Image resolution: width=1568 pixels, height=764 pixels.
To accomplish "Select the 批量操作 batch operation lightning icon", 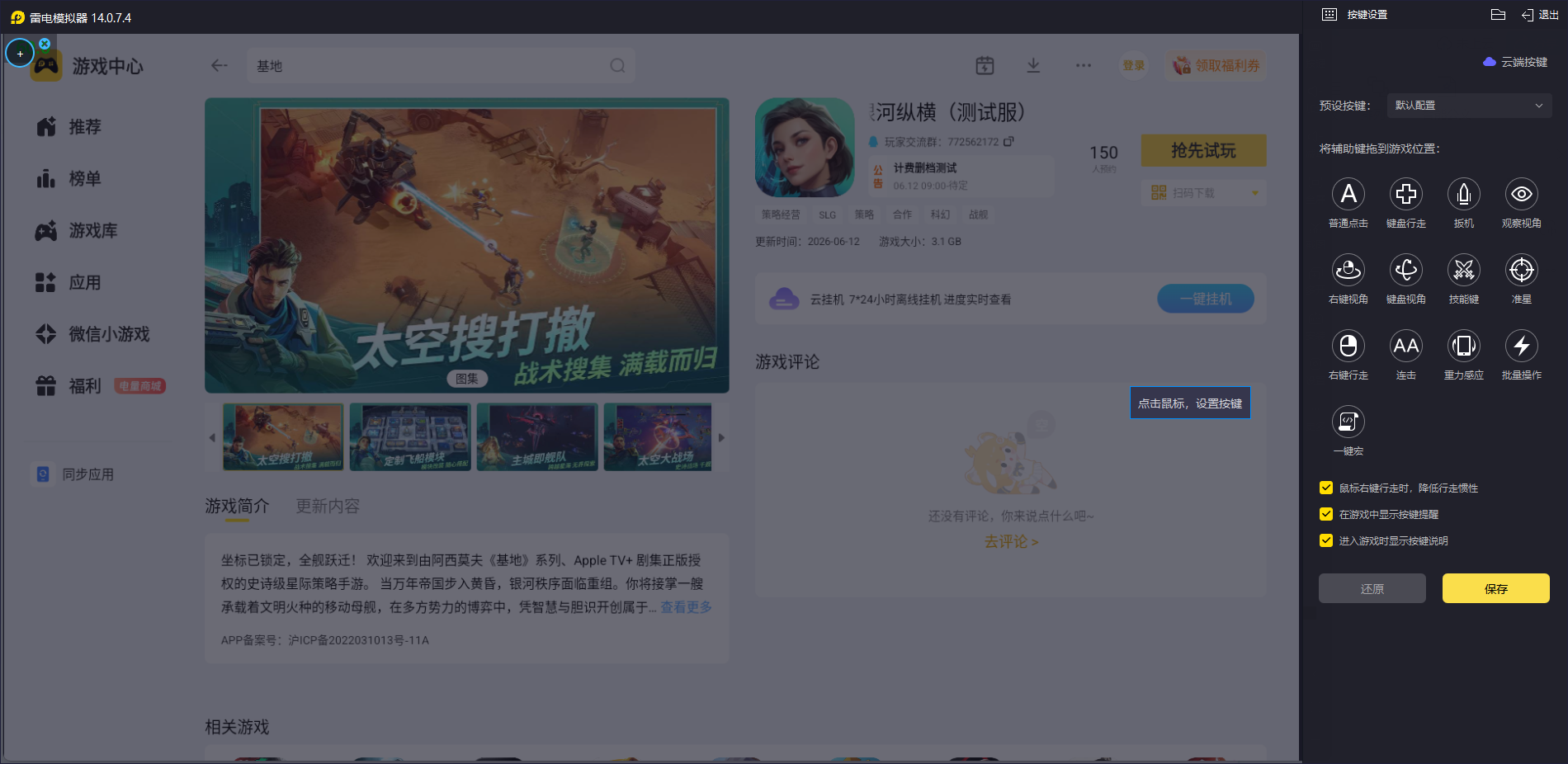I will [x=1522, y=346].
